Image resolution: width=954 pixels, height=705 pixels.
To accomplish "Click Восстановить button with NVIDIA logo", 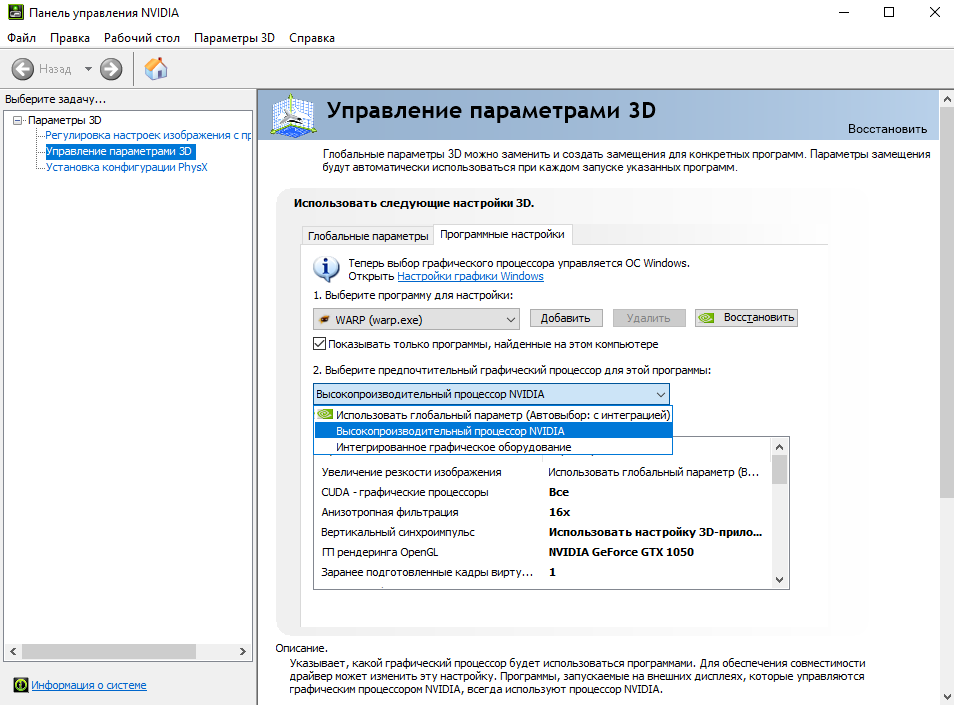I will [747, 318].
